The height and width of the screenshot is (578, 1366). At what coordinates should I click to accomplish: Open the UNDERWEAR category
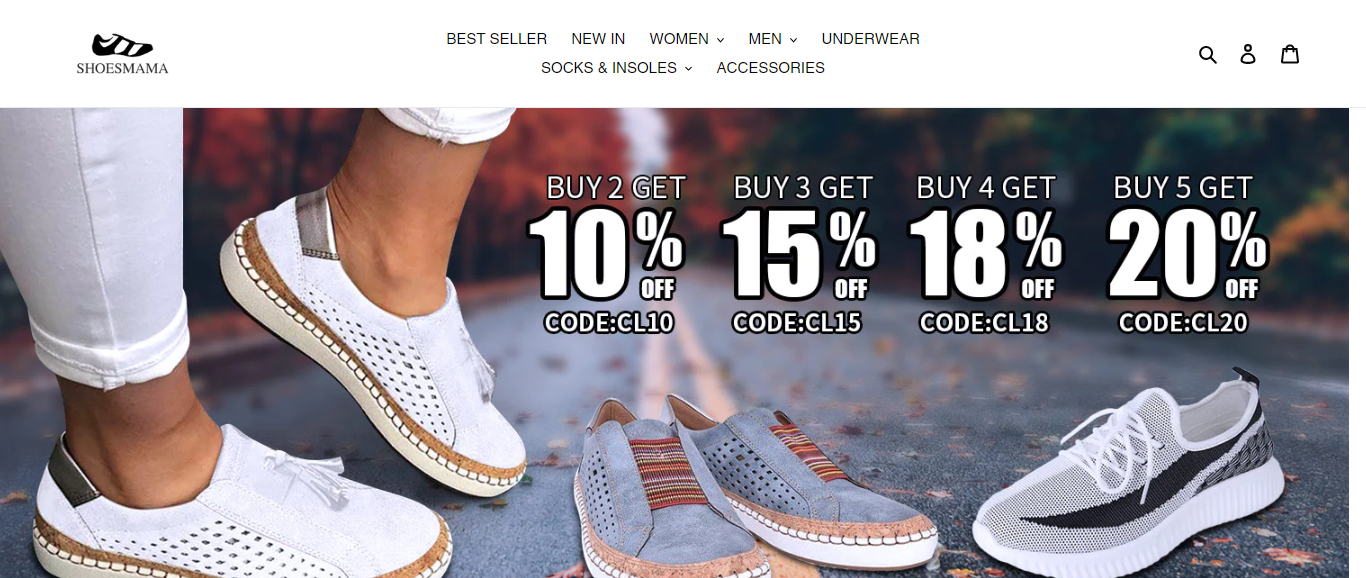(x=870, y=39)
